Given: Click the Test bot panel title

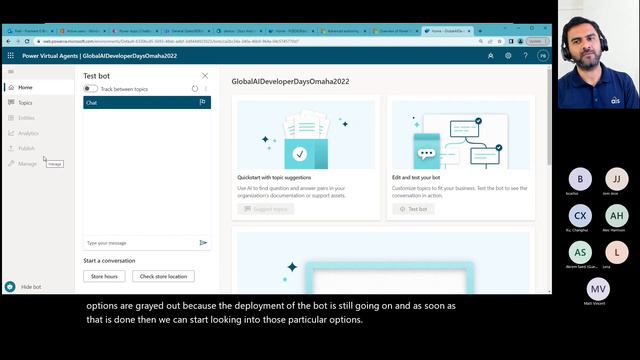Looking at the screenshot, I should pos(96,76).
